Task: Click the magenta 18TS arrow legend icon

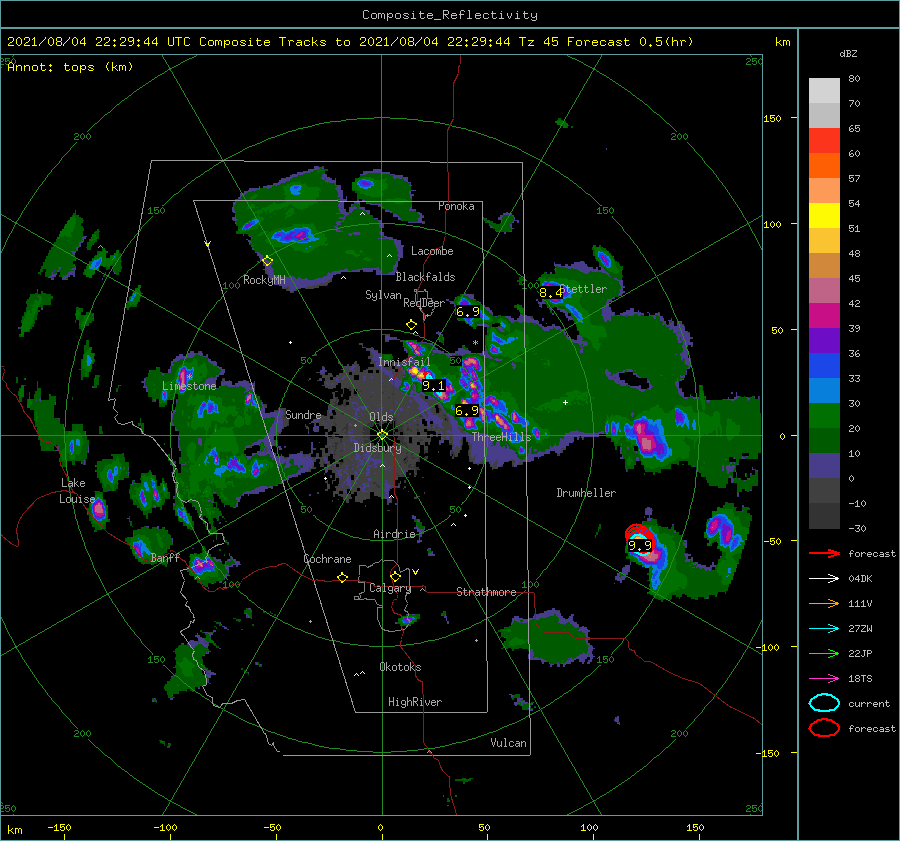Action: point(824,679)
